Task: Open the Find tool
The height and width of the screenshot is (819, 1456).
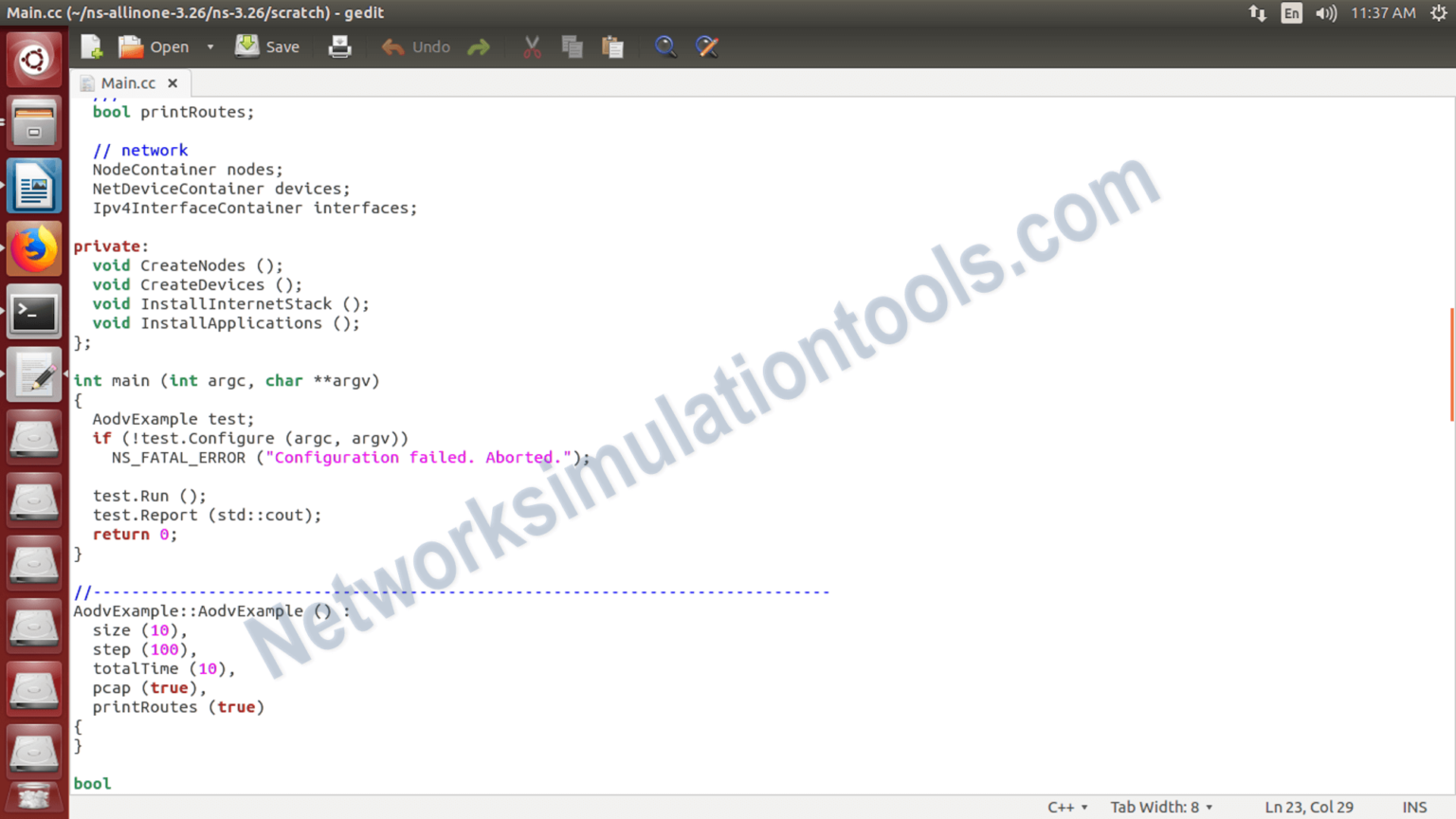Action: coord(665,45)
